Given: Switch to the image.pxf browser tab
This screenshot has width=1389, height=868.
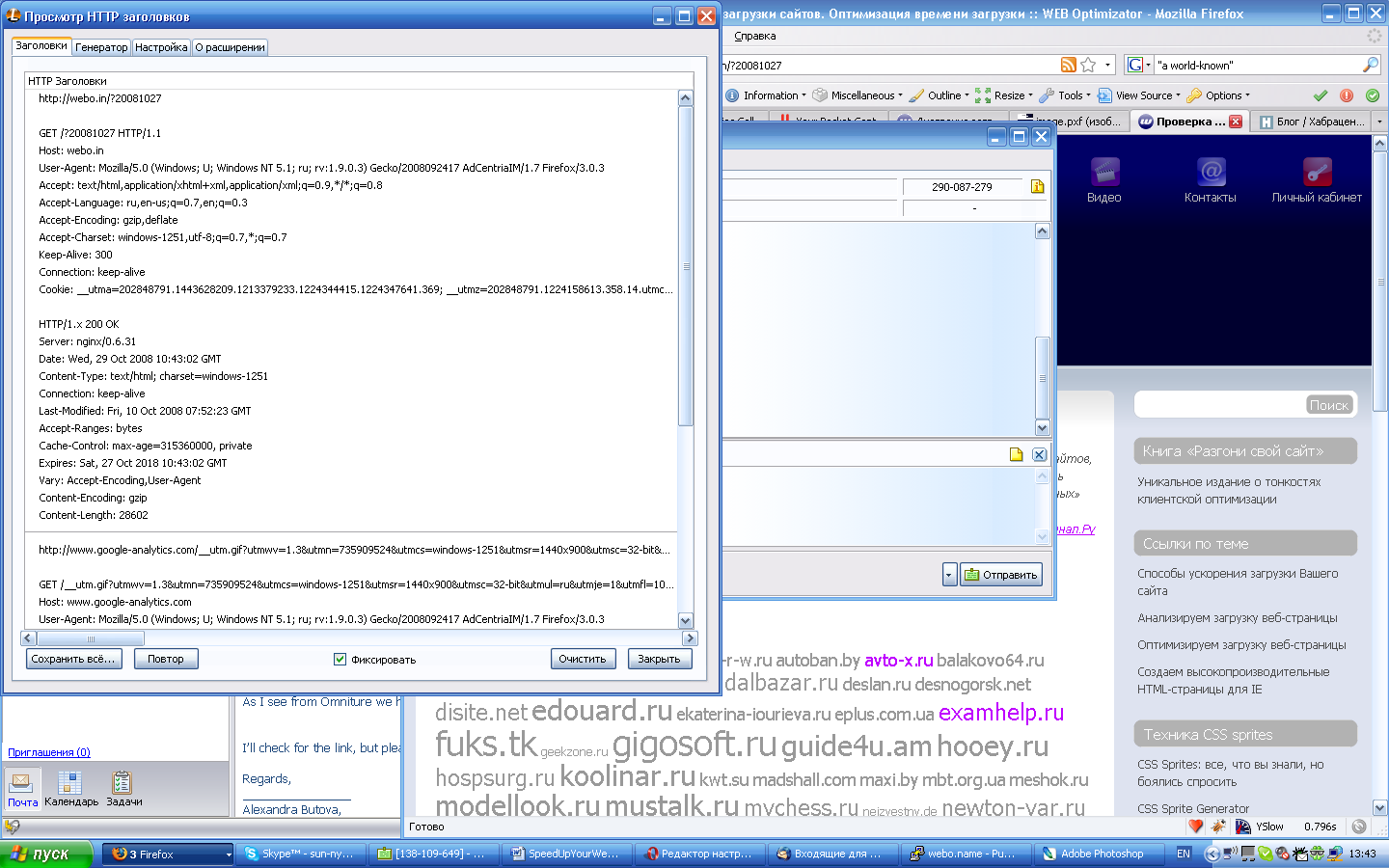Looking at the screenshot, I should point(1070,122).
